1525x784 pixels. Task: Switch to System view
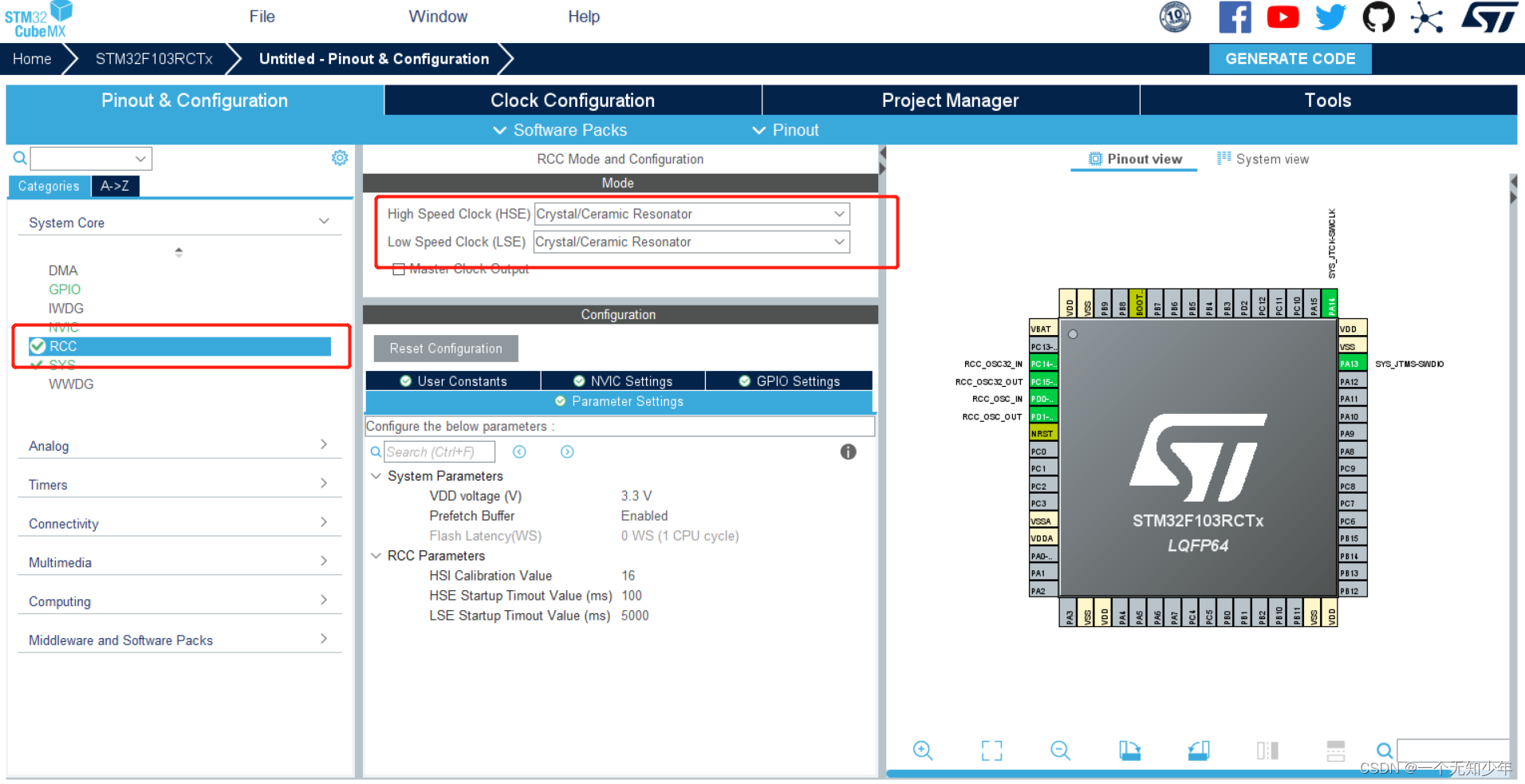pyautogui.click(x=1263, y=159)
